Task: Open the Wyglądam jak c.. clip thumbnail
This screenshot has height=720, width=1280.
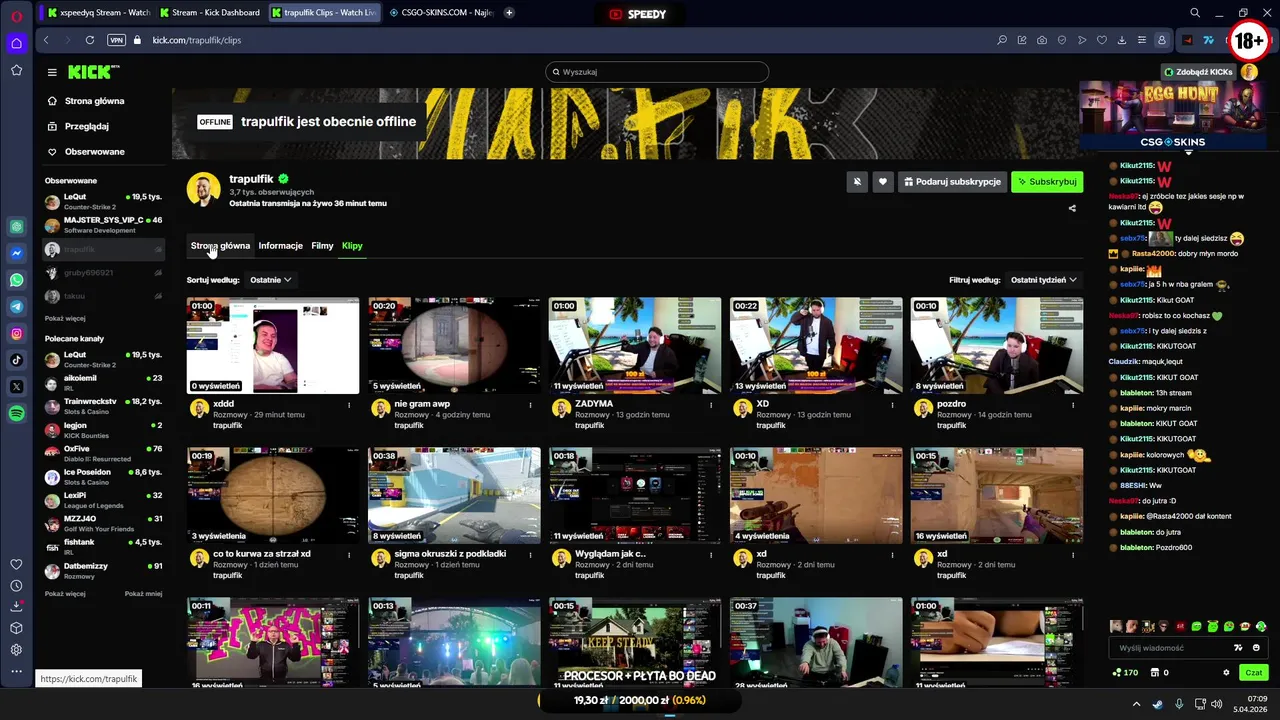Action: click(x=634, y=495)
